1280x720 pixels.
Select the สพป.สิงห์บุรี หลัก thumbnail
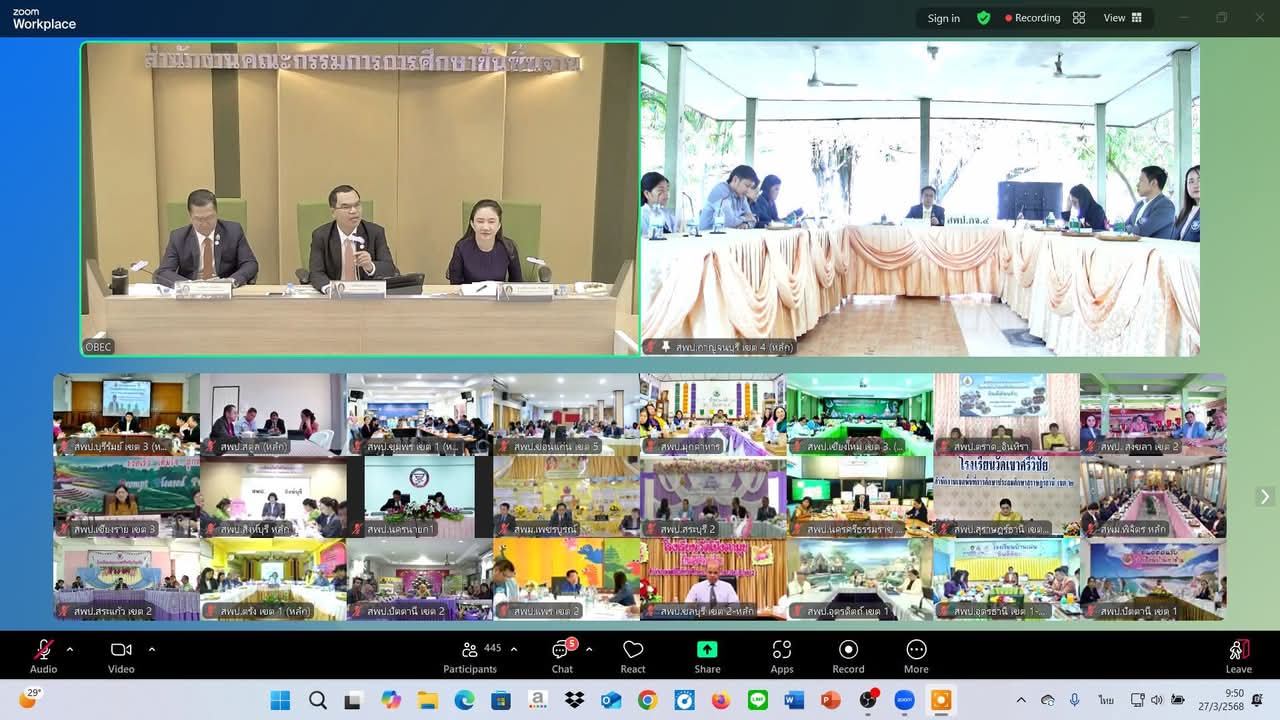point(273,497)
